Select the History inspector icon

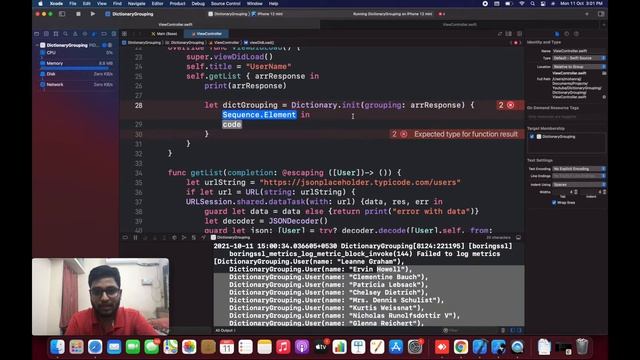tap(567, 34)
